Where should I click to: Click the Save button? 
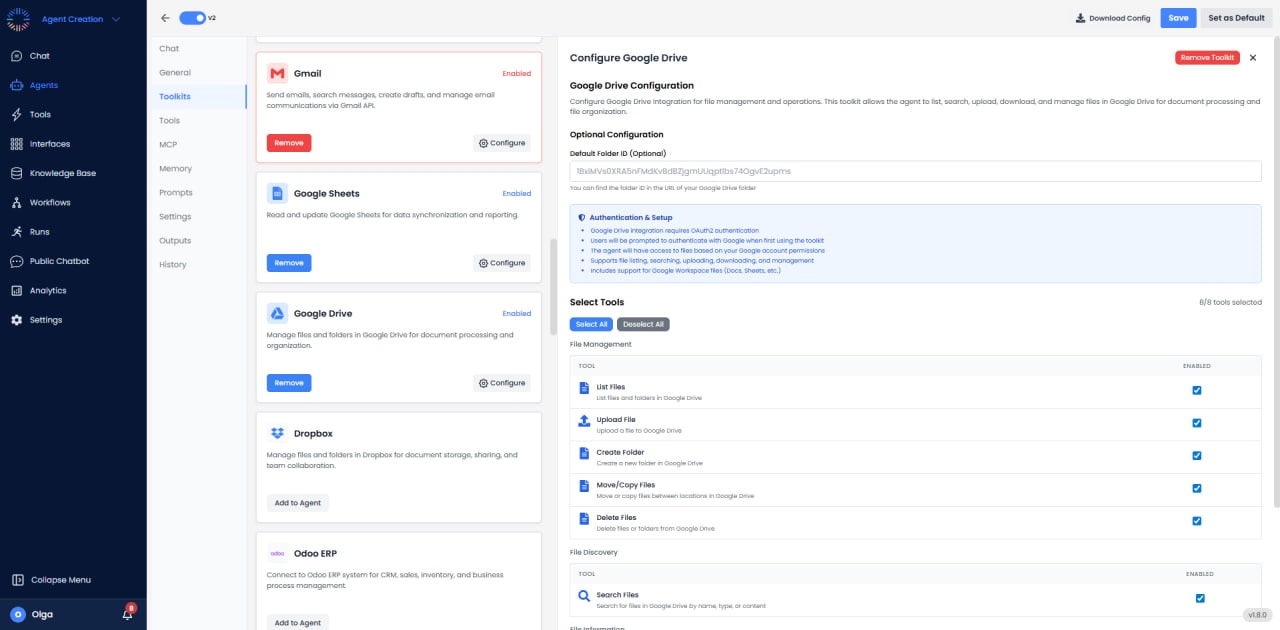1177,17
